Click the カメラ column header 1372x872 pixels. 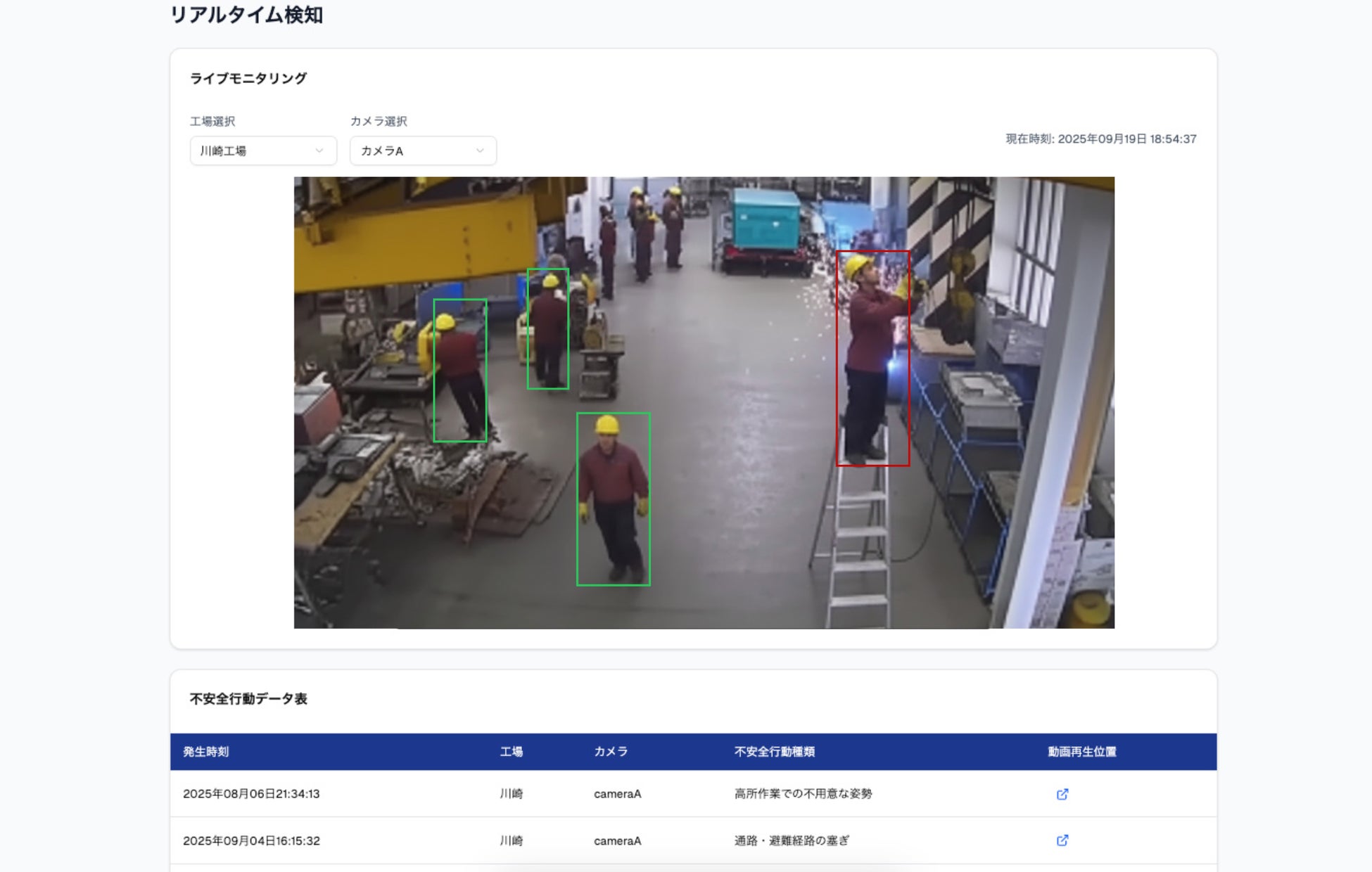coord(610,752)
